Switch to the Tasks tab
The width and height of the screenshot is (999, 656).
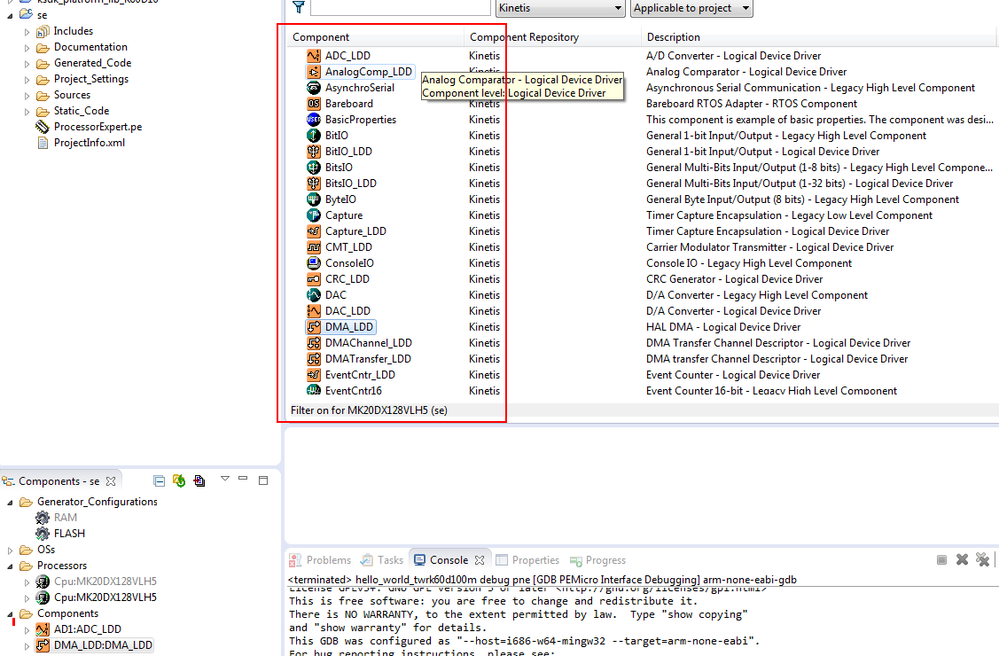point(382,560)
